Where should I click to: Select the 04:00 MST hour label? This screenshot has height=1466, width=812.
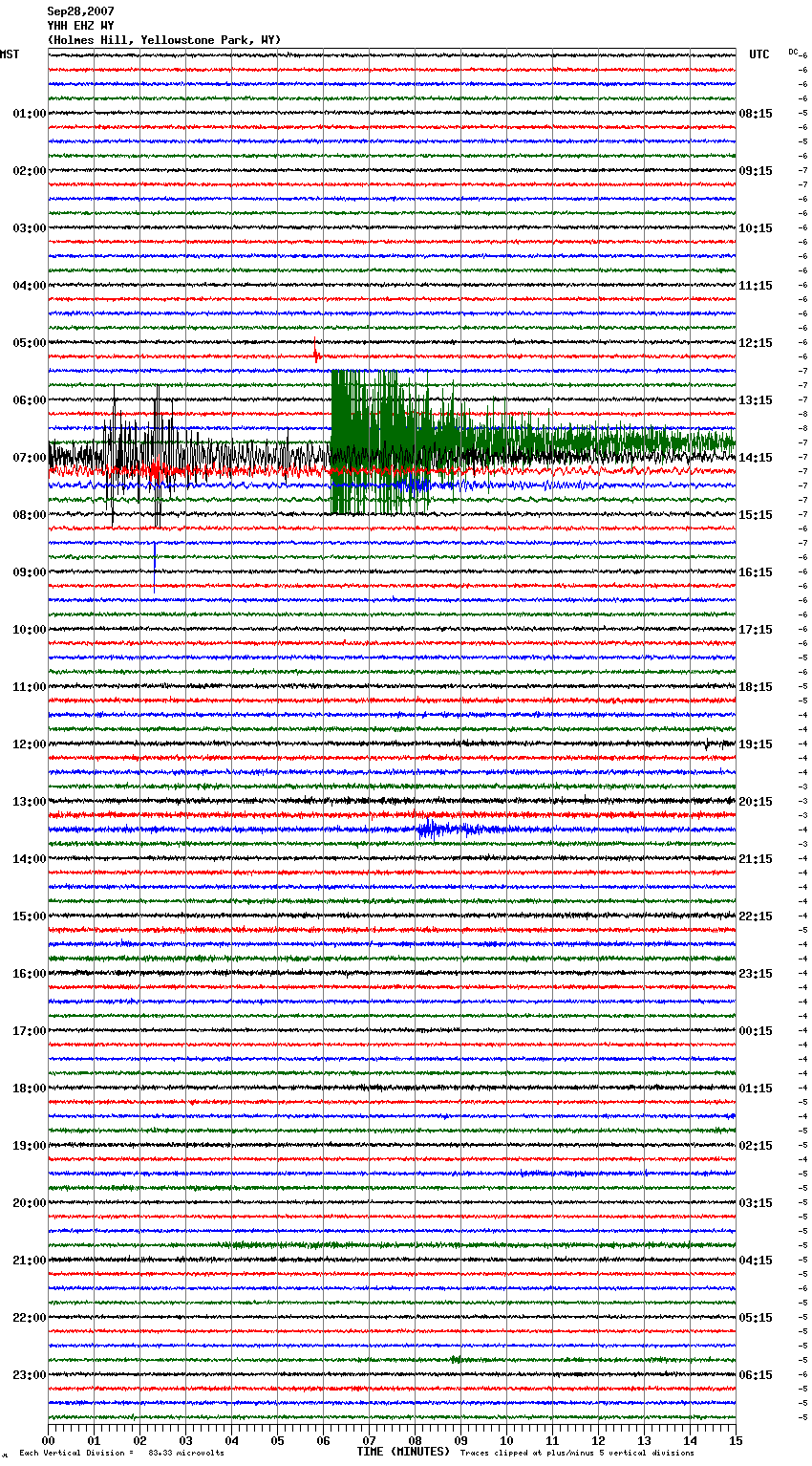(x=30, y=286)
